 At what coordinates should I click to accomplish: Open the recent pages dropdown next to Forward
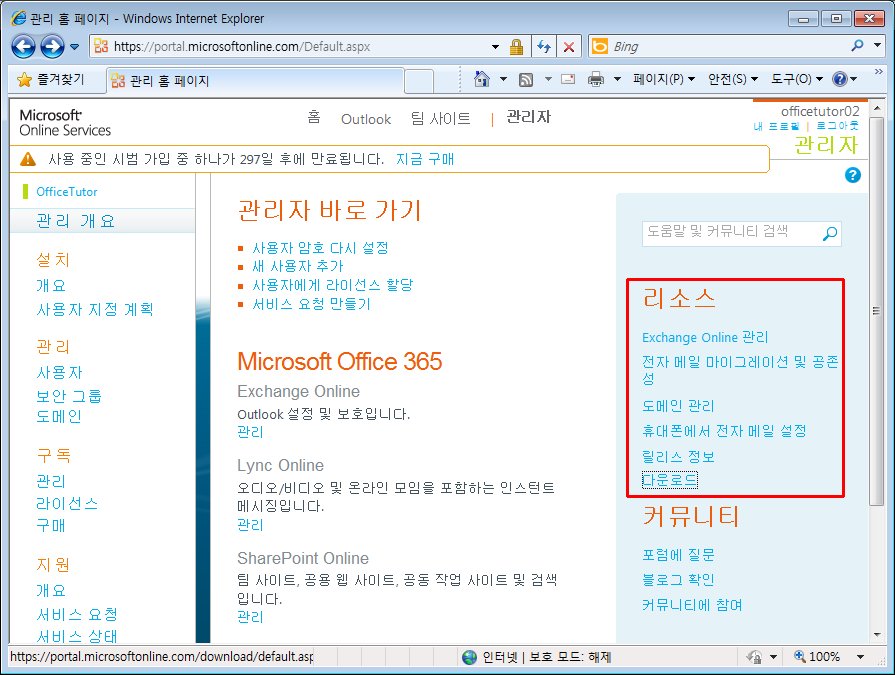point(75,47)
